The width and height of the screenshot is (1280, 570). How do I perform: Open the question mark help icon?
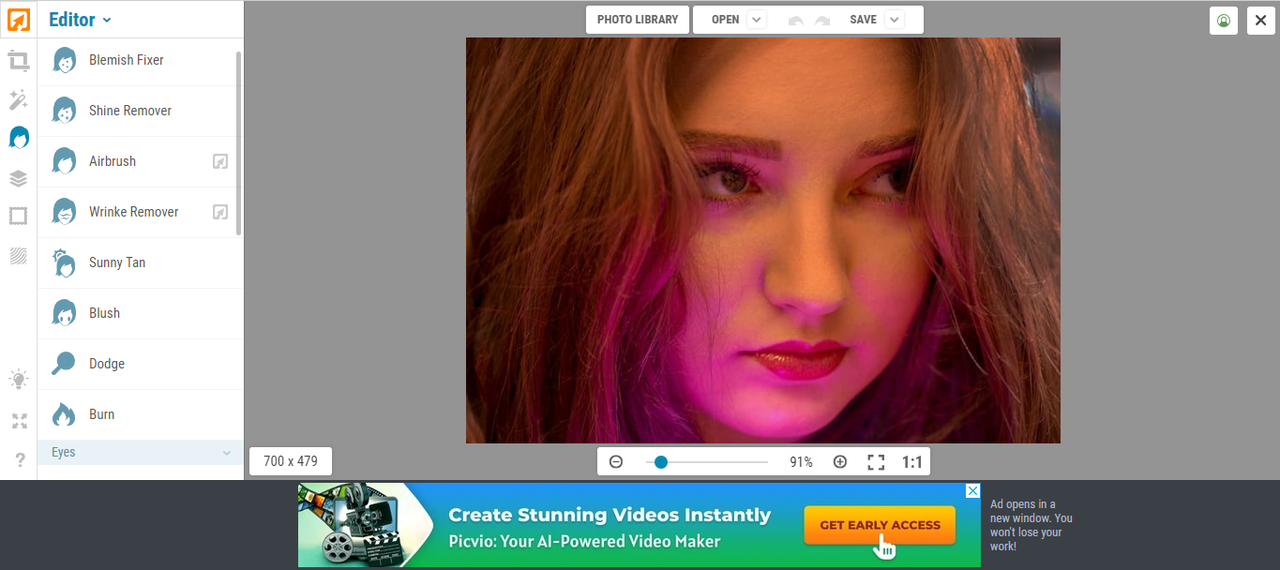click(x=19, y=460)
